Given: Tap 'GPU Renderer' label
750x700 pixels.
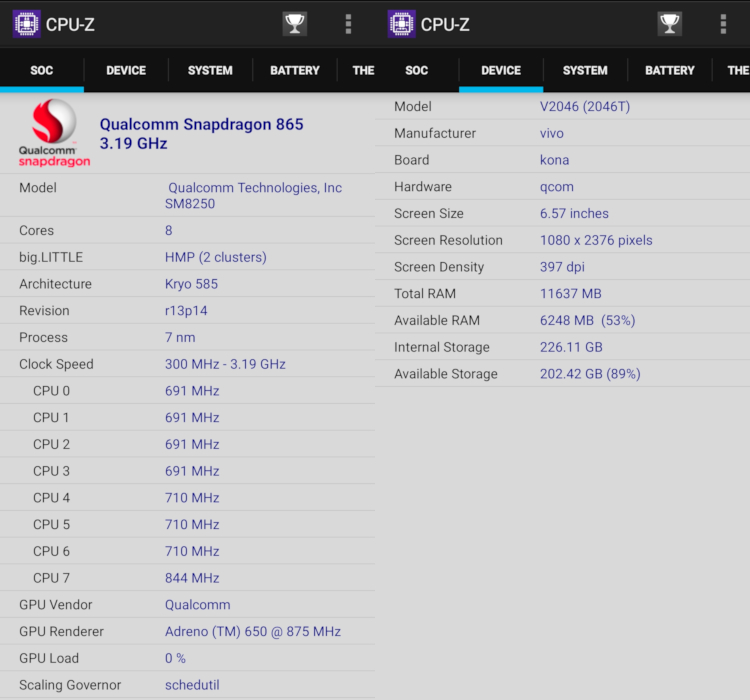Looking at the screenshot, I should (61, 632).
